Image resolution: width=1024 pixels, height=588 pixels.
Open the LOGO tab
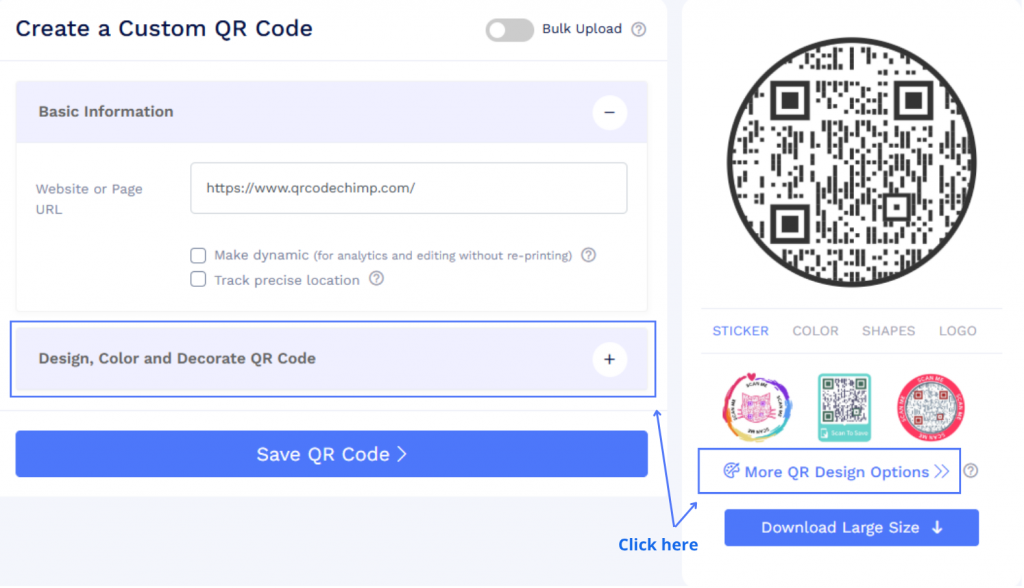(957, 331)
